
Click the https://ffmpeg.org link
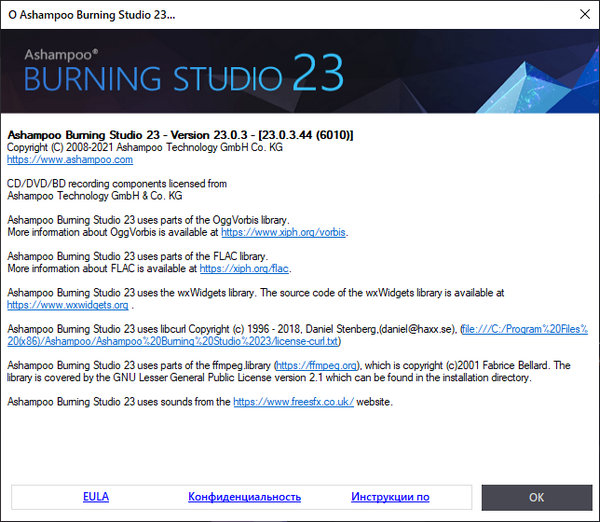319,365
